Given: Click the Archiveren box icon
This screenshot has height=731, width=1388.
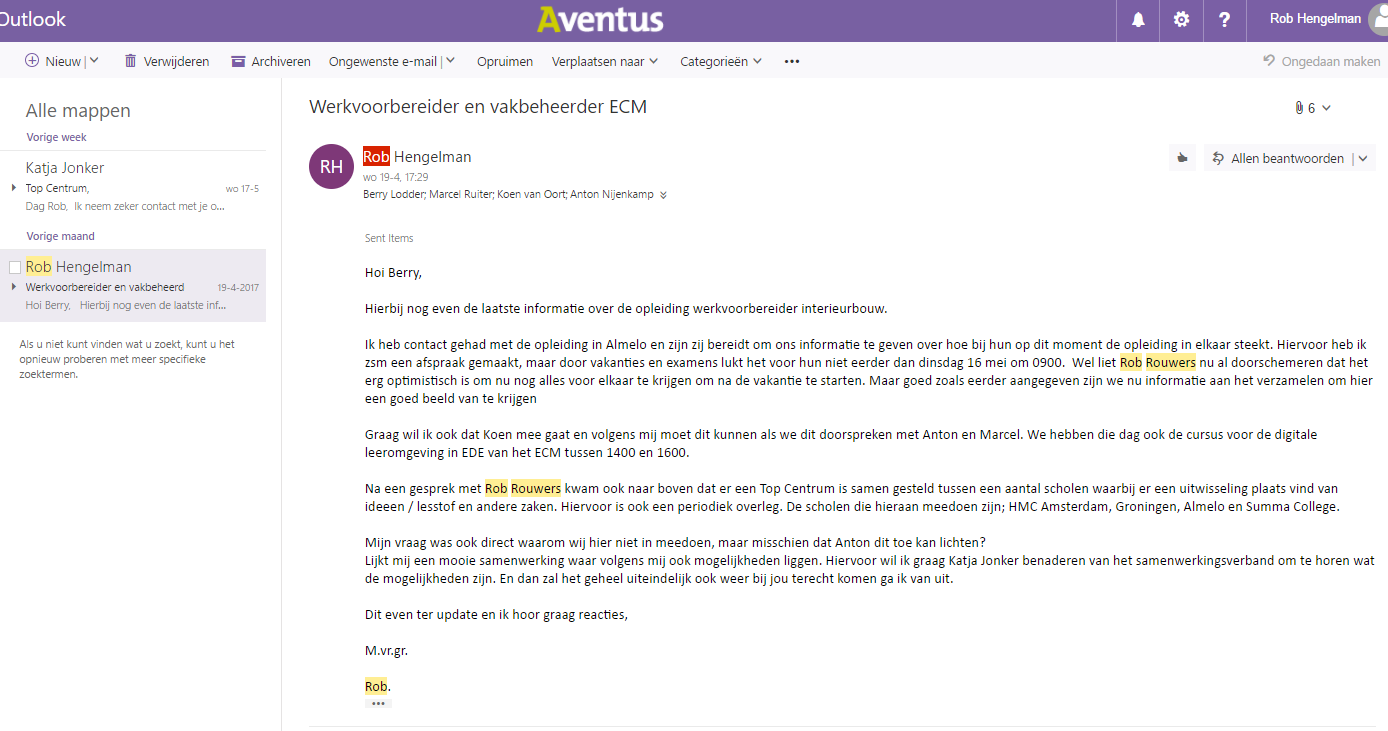Looking at the screenshot, I should pos(238,61).
